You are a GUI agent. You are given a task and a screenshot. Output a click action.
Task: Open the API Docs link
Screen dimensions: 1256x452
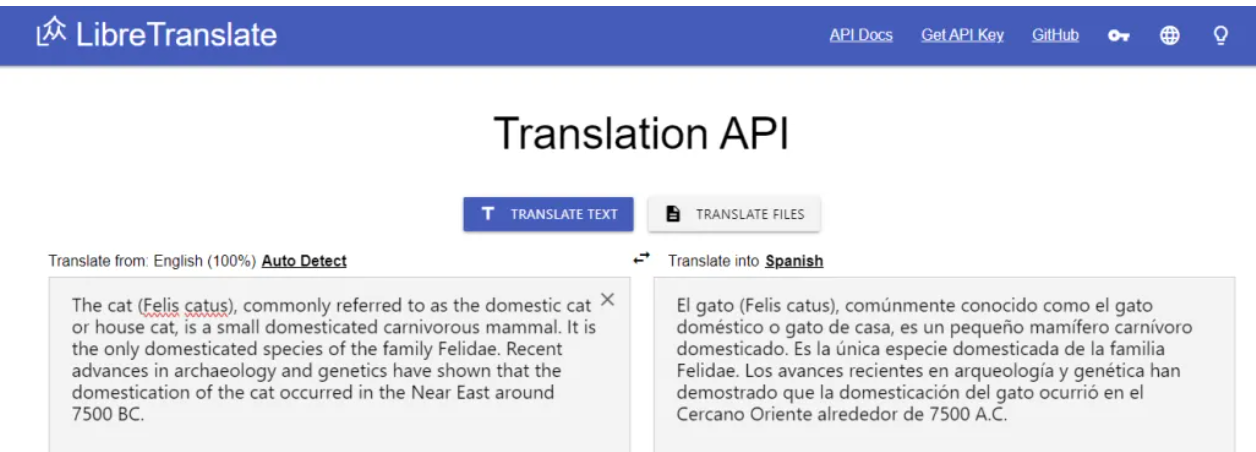(x=861, y=35)
